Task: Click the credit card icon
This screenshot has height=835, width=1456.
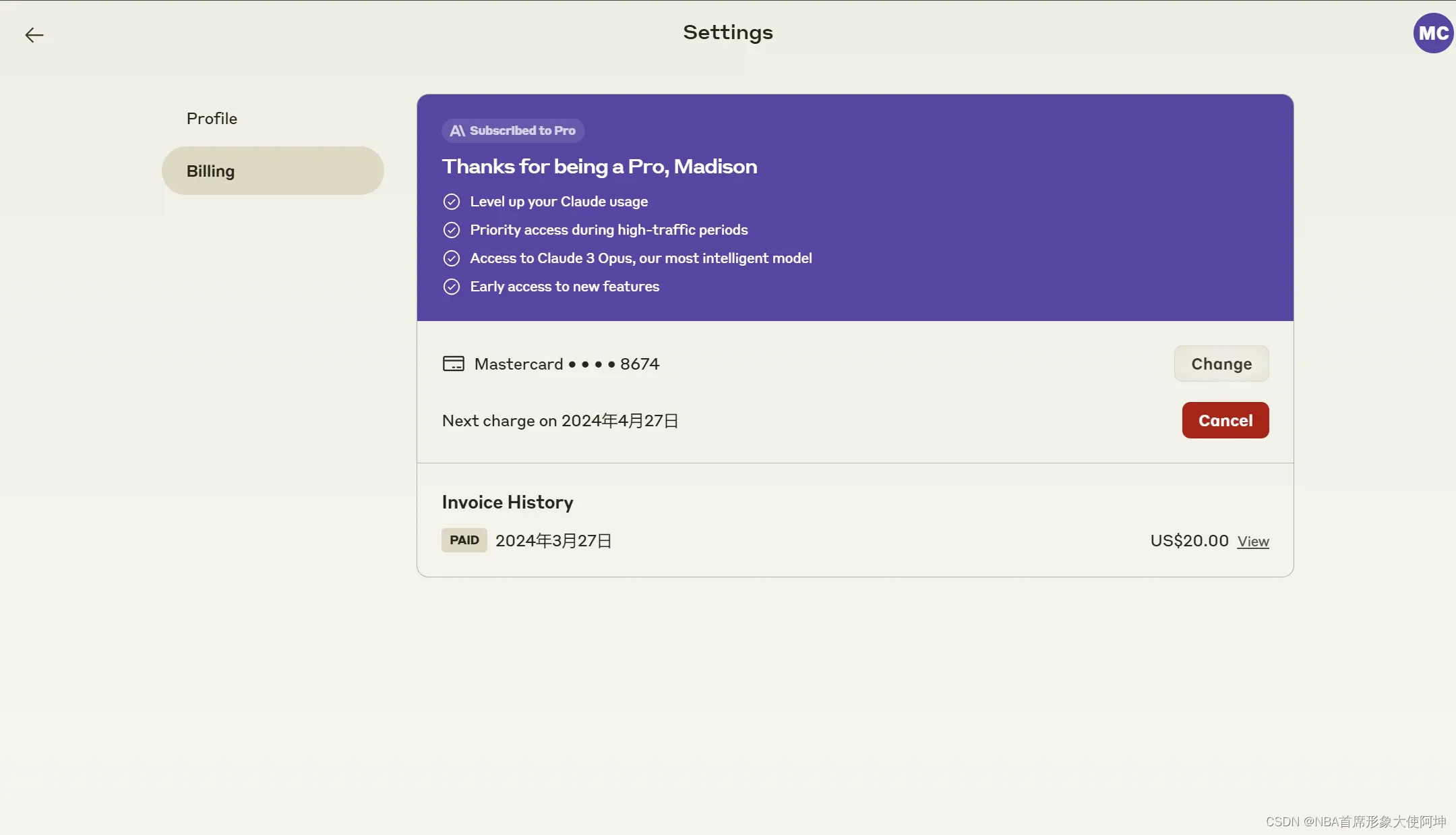Action: point(453,364)
